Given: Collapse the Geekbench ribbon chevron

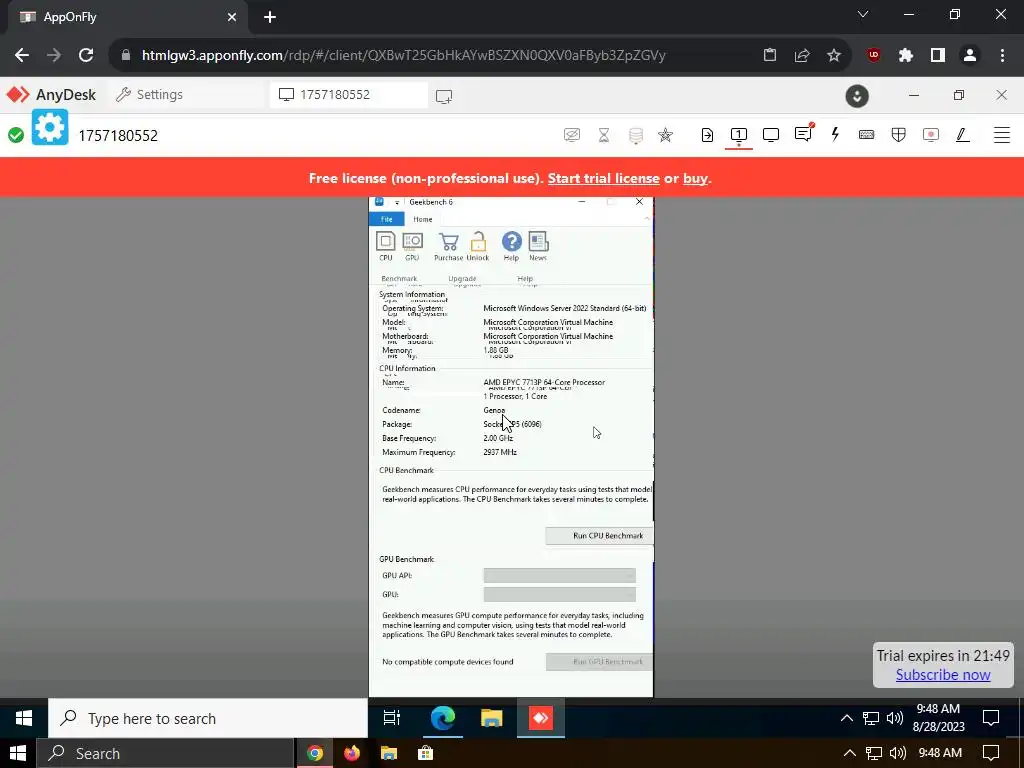Looking at the screenshot, I should [x=647, y=219].
